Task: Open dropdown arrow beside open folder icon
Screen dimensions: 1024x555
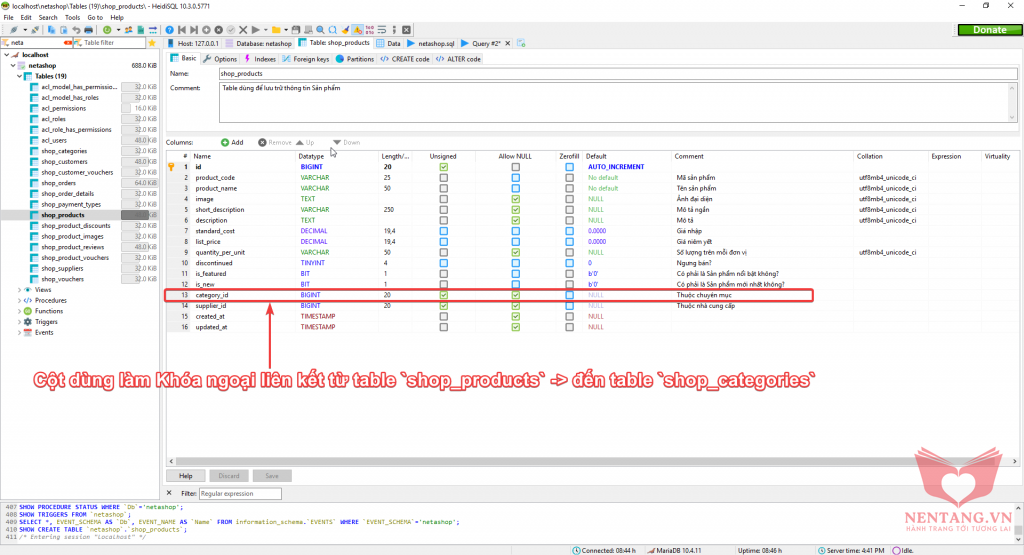Action: [x=286, y=29]
